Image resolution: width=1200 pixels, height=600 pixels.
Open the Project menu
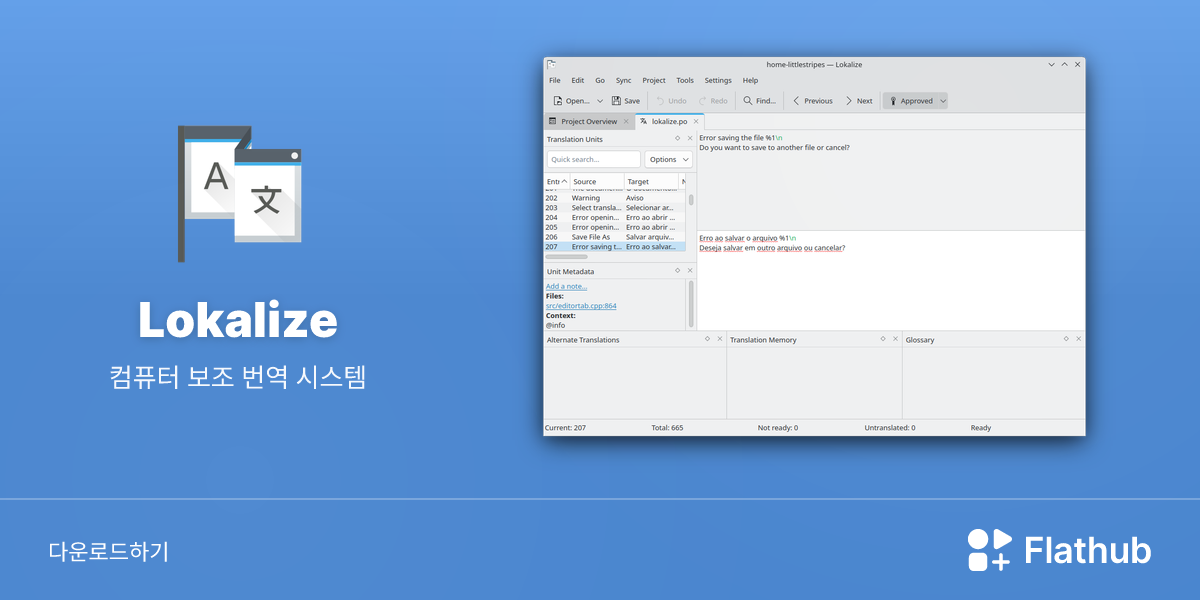(654, 80)
